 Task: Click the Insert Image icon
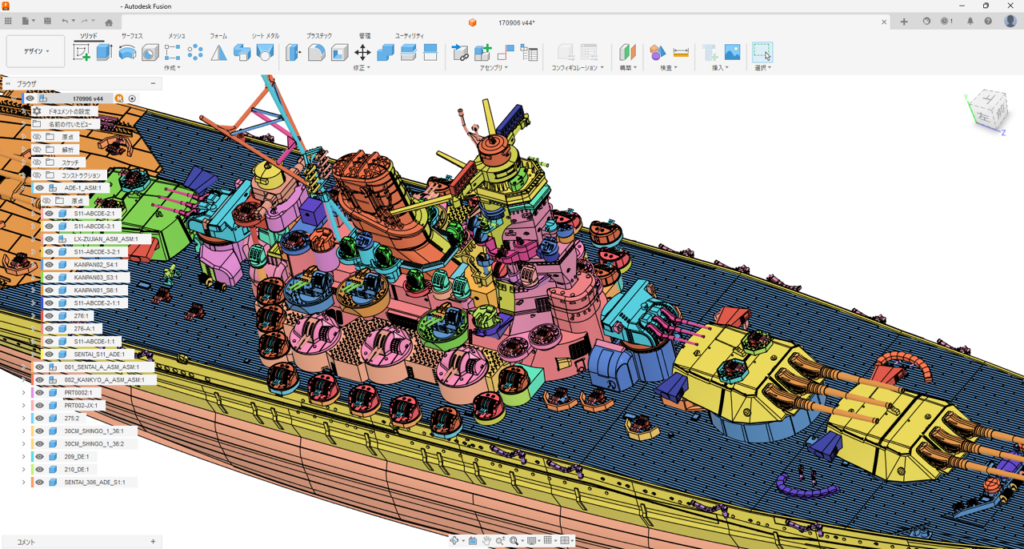coord(732,52)
